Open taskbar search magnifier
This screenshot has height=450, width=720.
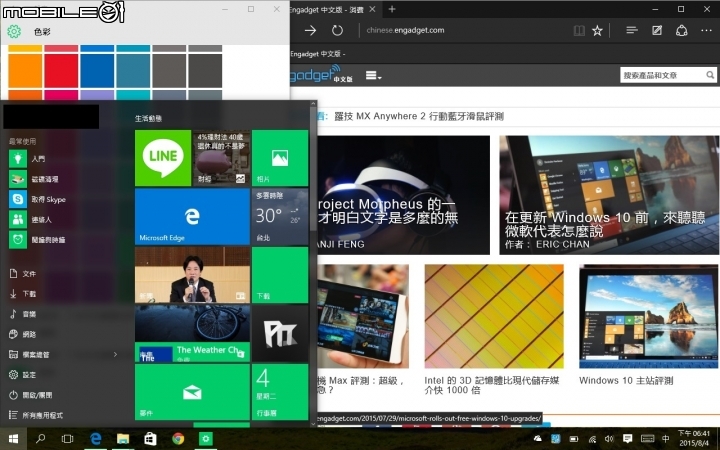(x=40, y=439)
